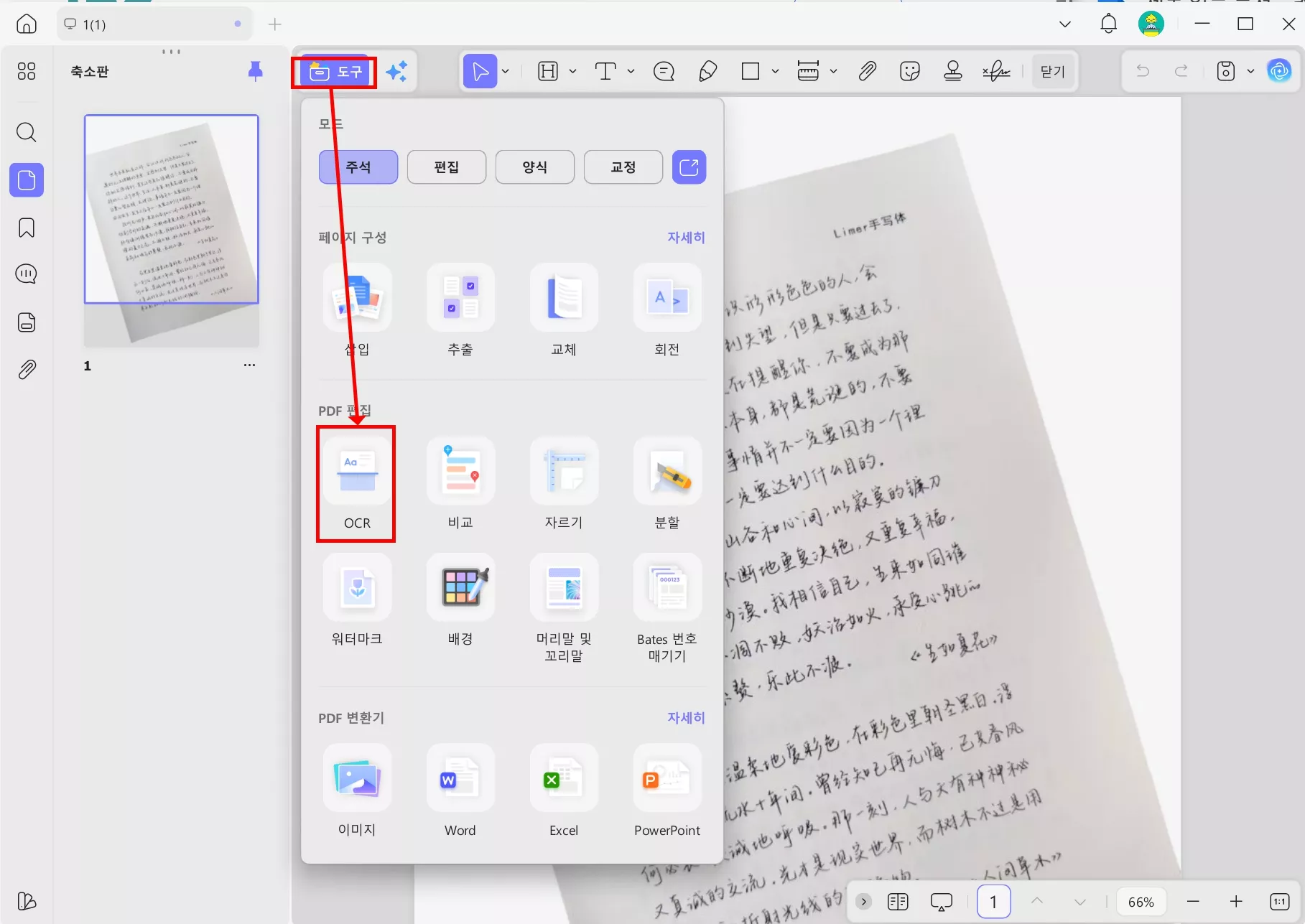Select the pencil drawing tool
The height and width of the screenshot is (924, 1305).
pyautogui.click(x=707, y=71)
